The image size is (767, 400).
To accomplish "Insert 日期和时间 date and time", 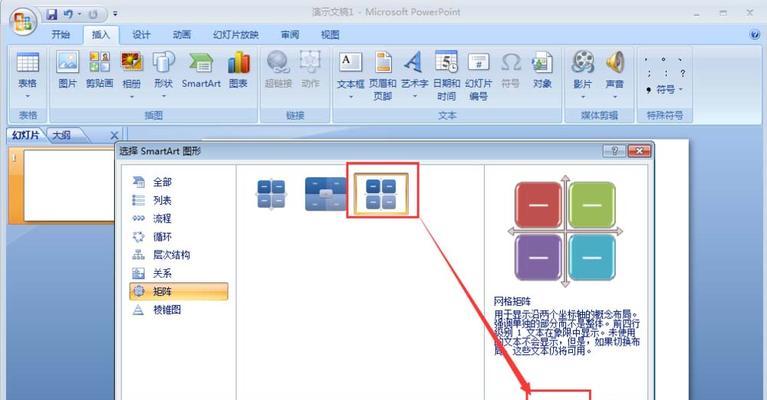I will (x=446, y=76).
